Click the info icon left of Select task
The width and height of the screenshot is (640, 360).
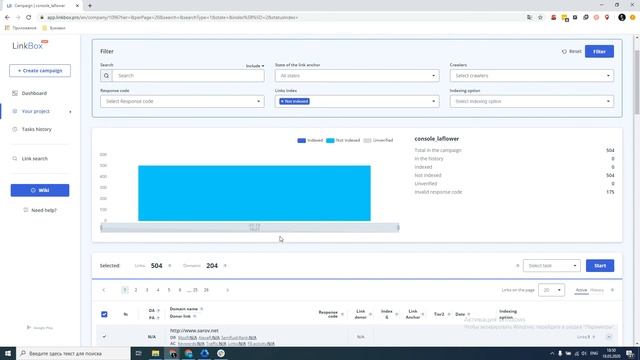pyautogui.click(x=518, y=266)
